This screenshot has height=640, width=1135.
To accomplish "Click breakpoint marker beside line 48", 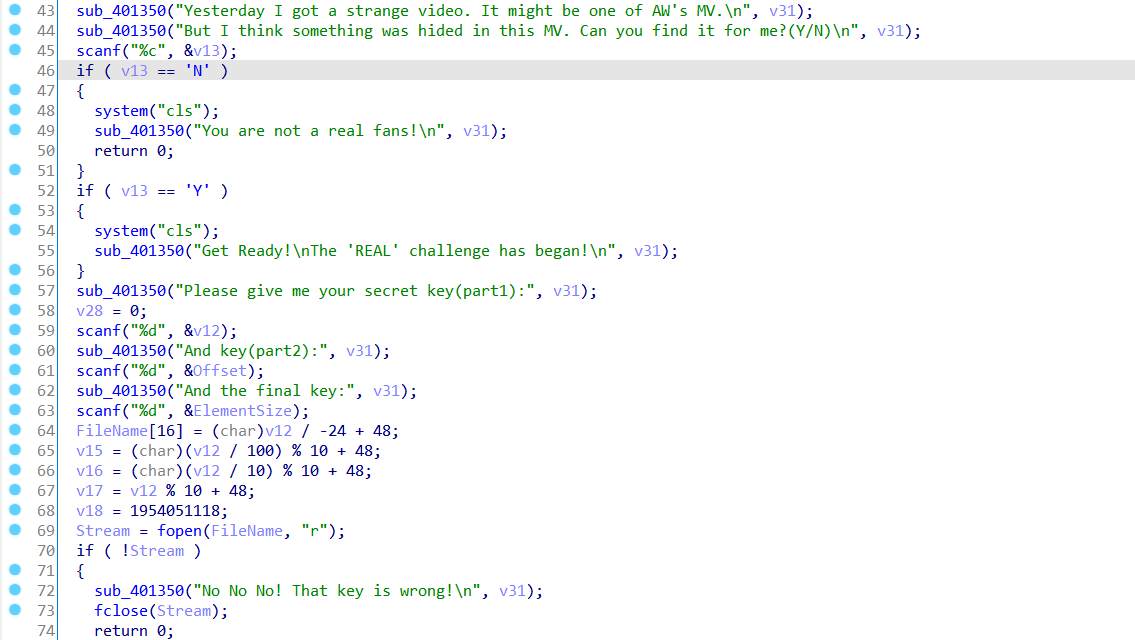I will point(14,110).
